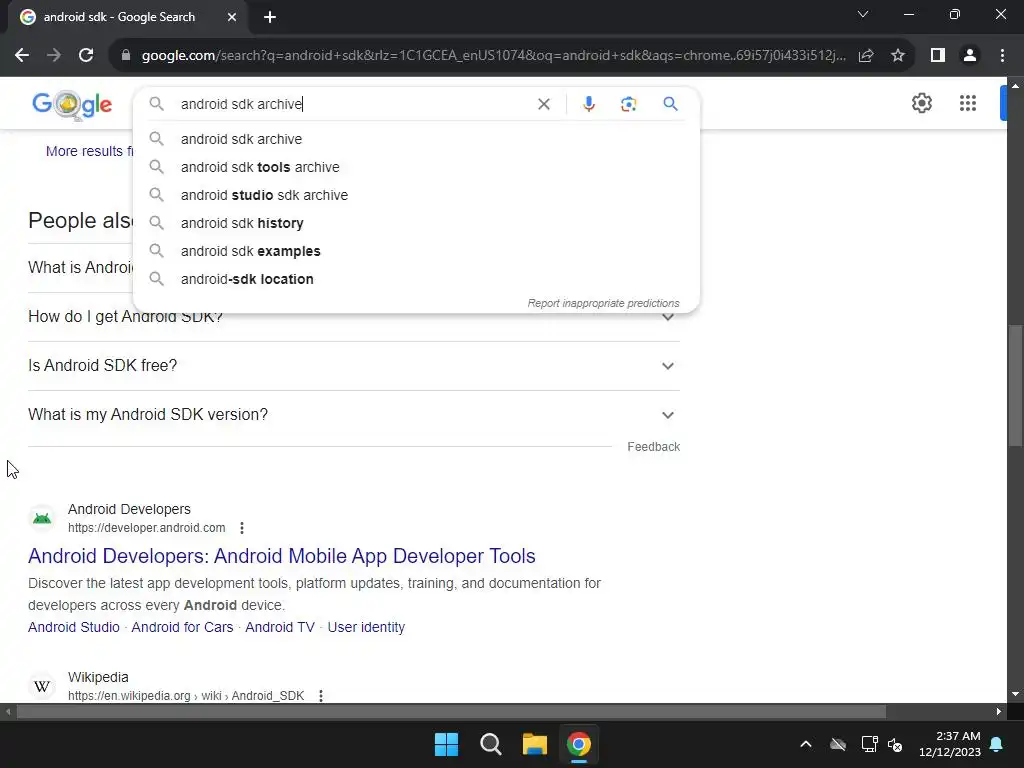The width and height of the screenshot is (1024, 768).
Task: Click scrollbar down arrow
Action: click(1015, 694)
